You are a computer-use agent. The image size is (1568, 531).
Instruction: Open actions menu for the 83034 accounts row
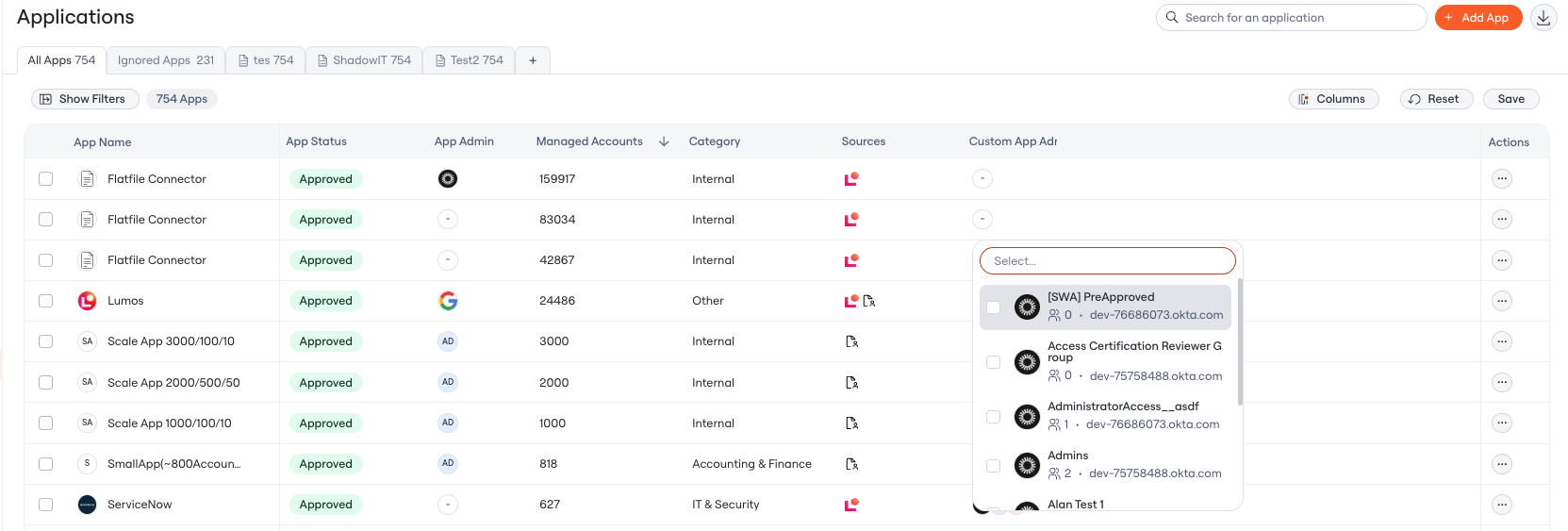(x=1502, y=219)
